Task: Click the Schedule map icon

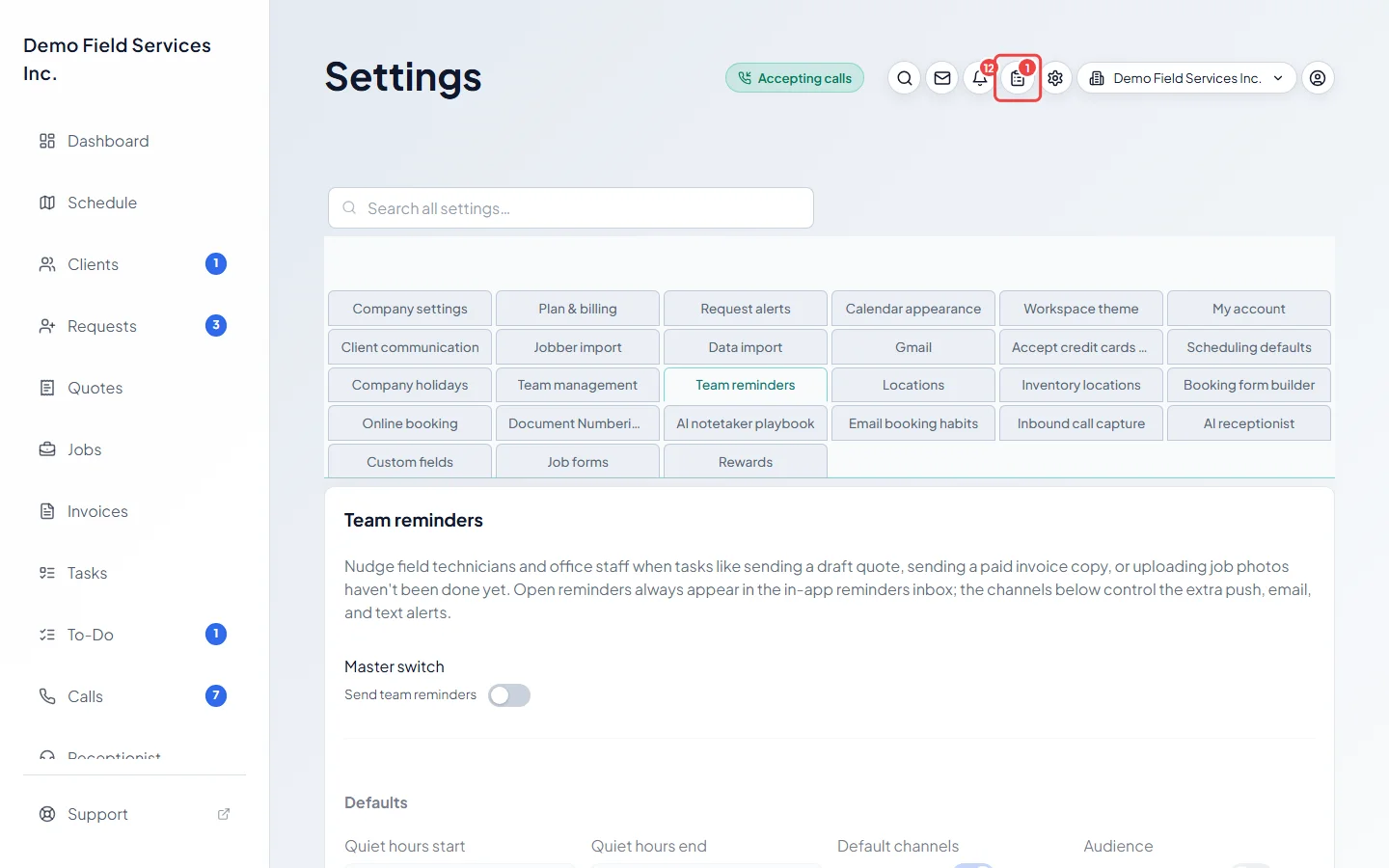Action: tap(47, 203)
